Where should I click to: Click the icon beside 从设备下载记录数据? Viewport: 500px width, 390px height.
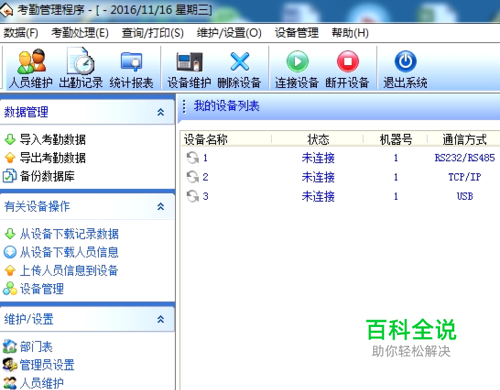pyautogui.click(x=10, y=234)
